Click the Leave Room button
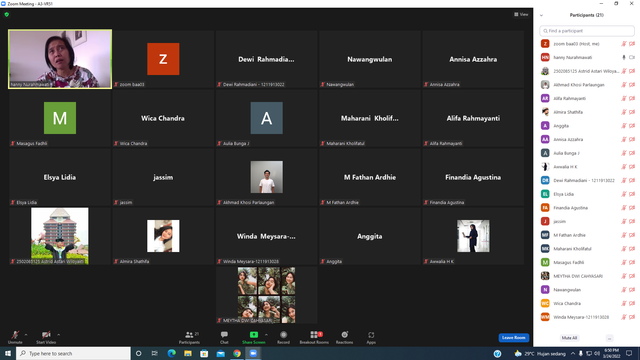Viewport: 640px width, 360px height. [513, 338]
